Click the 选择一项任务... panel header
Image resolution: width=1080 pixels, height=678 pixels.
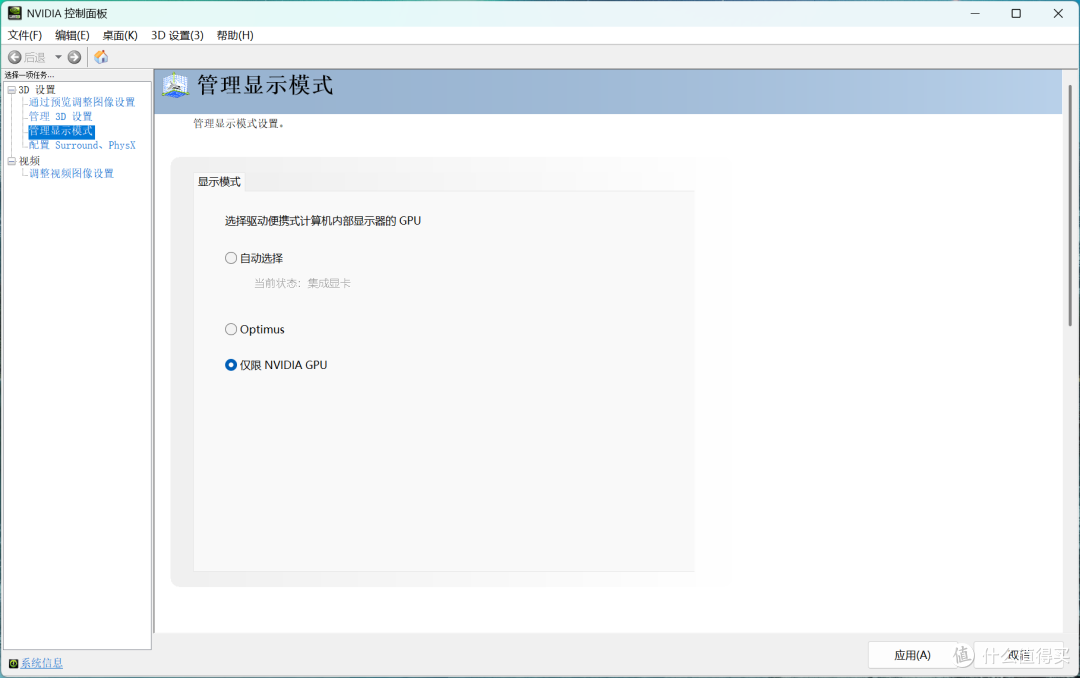[x=30, y=75]
